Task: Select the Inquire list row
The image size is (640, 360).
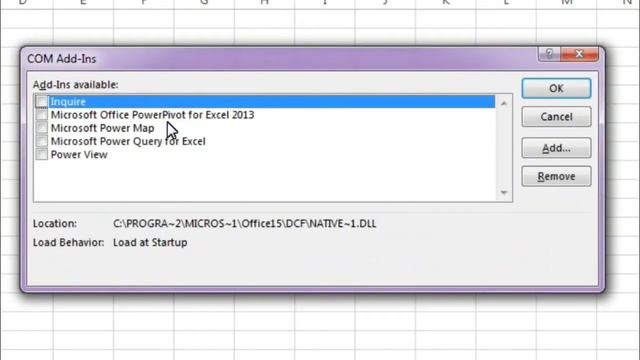Action: (265, 101)
